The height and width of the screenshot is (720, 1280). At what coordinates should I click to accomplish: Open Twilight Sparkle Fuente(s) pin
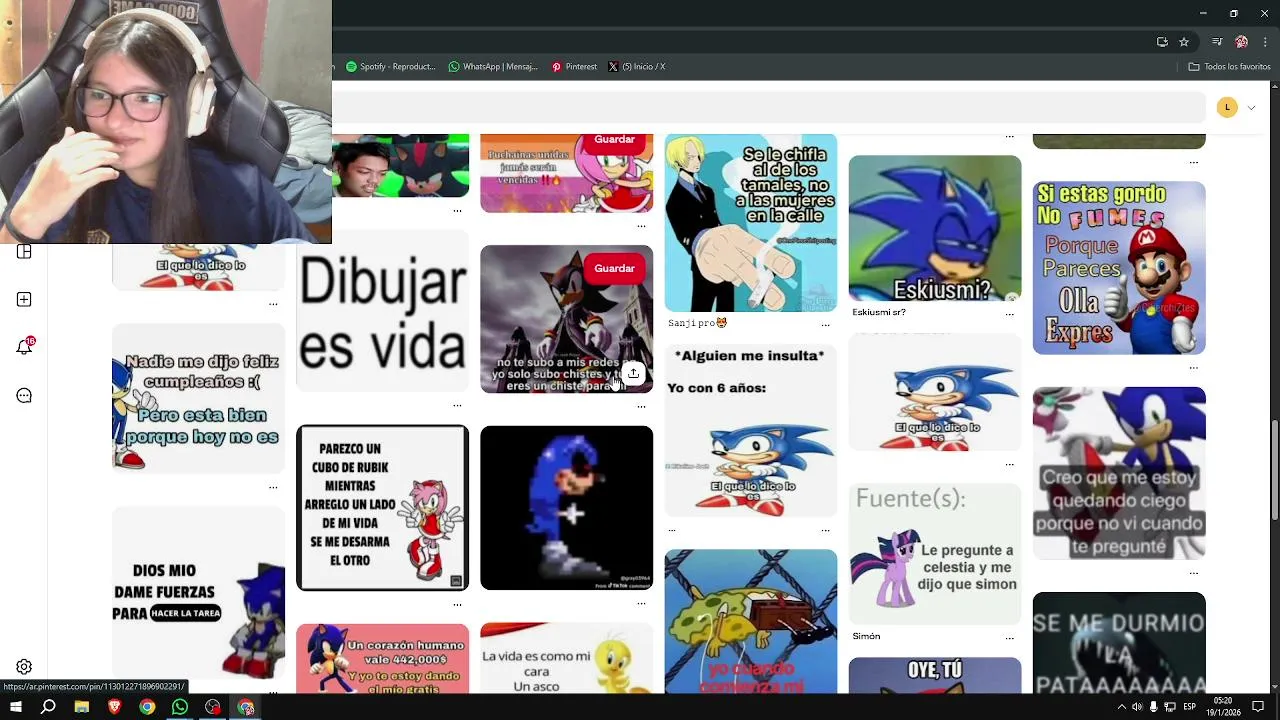(x=935, y=554)
